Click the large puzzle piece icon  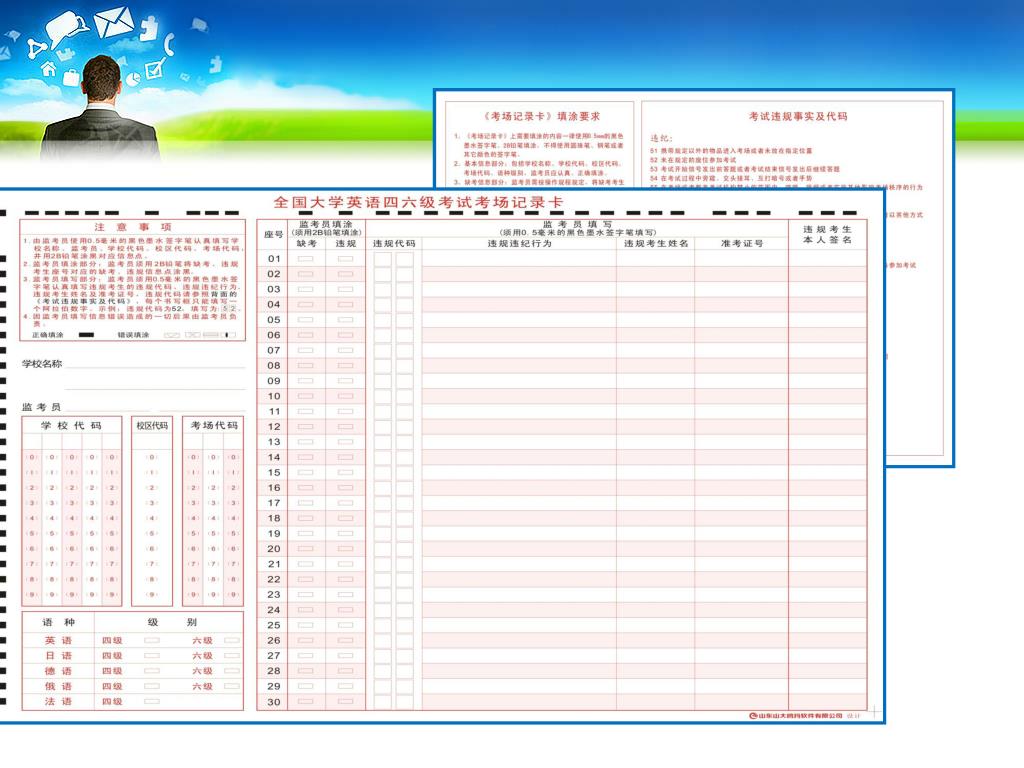[150, 28]
